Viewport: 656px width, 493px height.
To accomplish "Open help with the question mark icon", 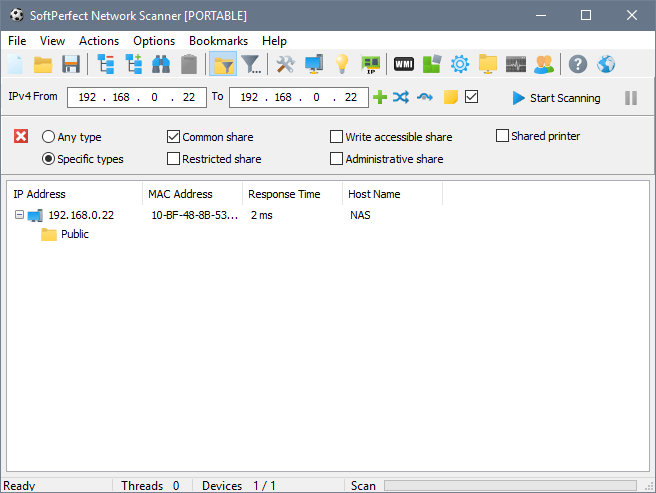I will coord(578,64).
